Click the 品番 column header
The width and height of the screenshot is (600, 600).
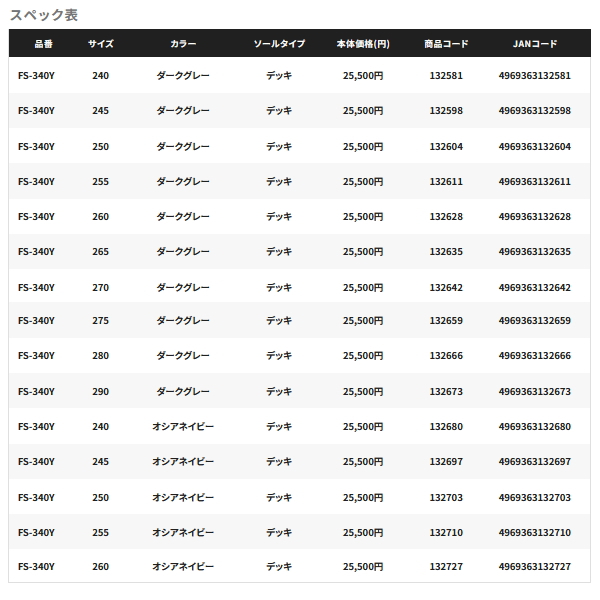pos(43,44)
